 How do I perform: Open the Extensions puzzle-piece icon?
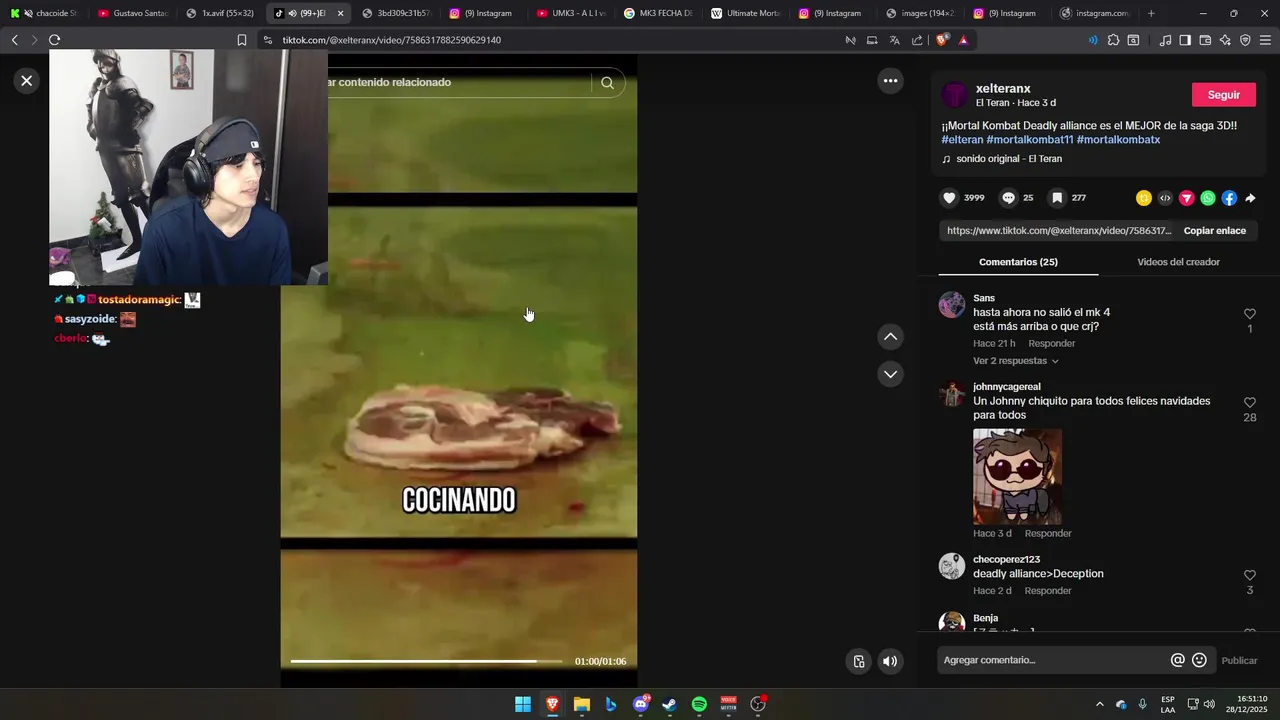(x=1113, y=40)
